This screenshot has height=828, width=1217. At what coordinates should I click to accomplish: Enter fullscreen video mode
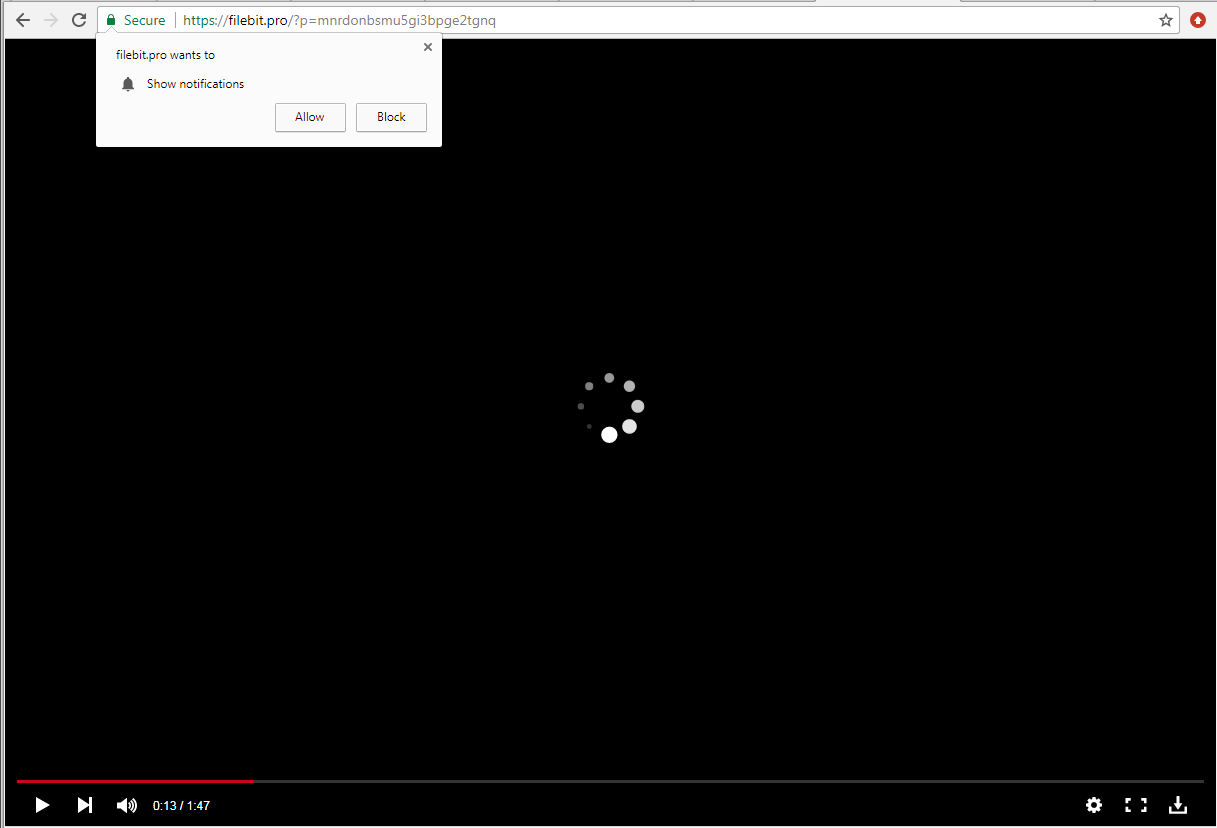pyautogui.click(x=1136, y=805)
